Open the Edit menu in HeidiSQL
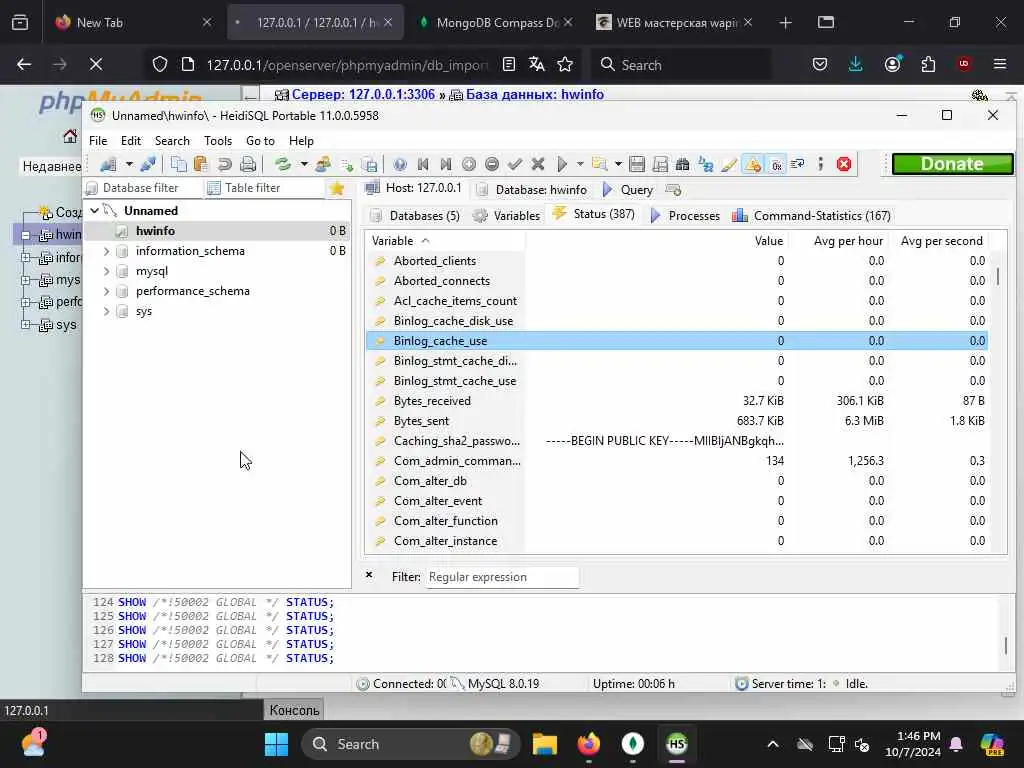 pos(131,140)
